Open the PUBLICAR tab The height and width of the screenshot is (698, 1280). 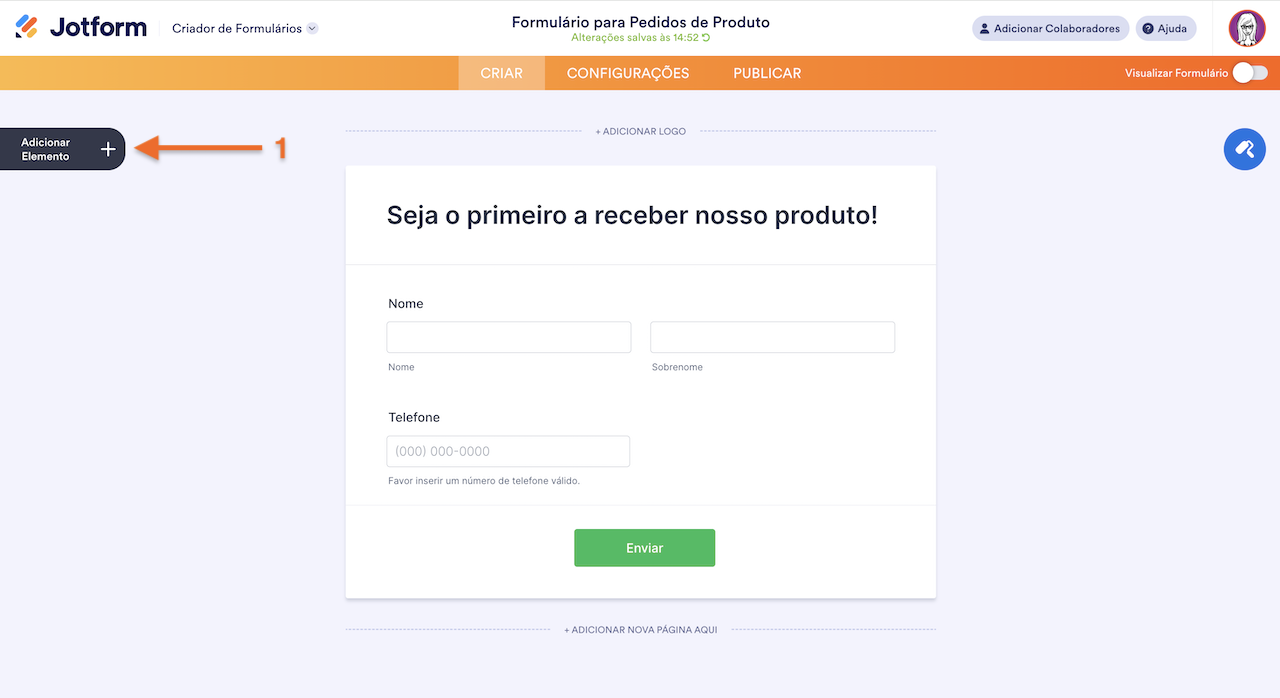point(766,72)
